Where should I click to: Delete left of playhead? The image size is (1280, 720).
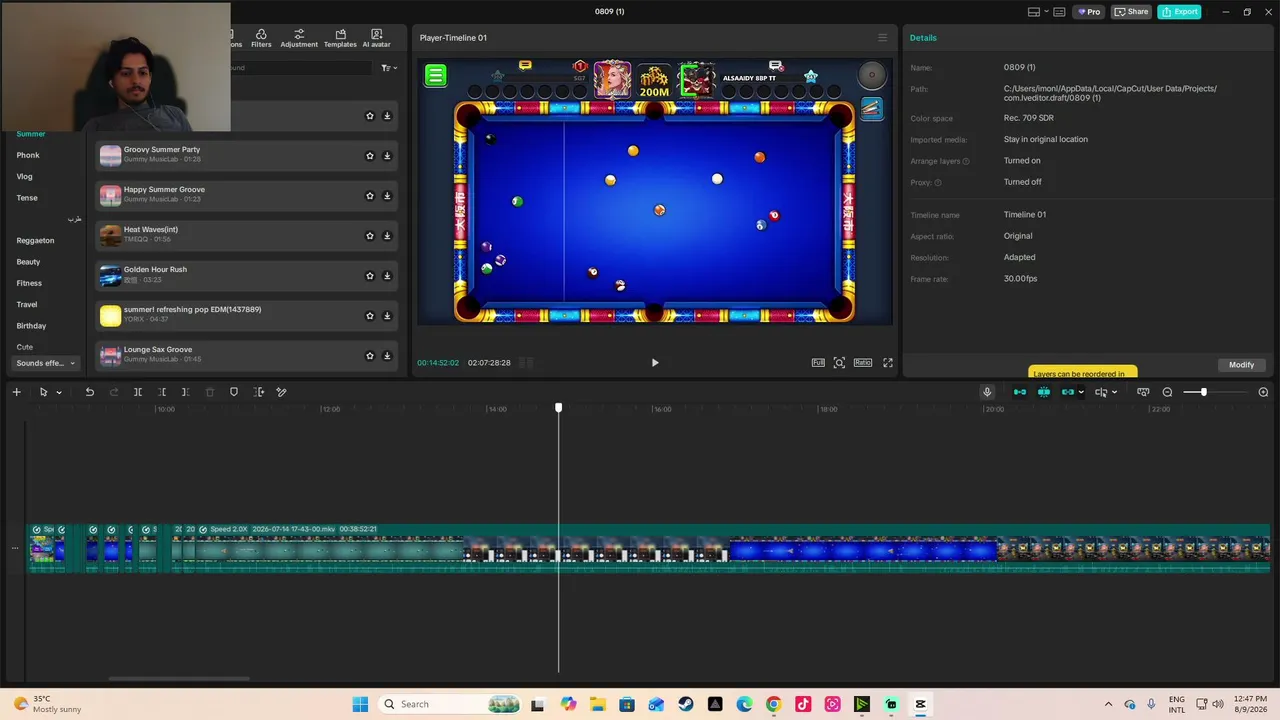(x=162, y=392)
